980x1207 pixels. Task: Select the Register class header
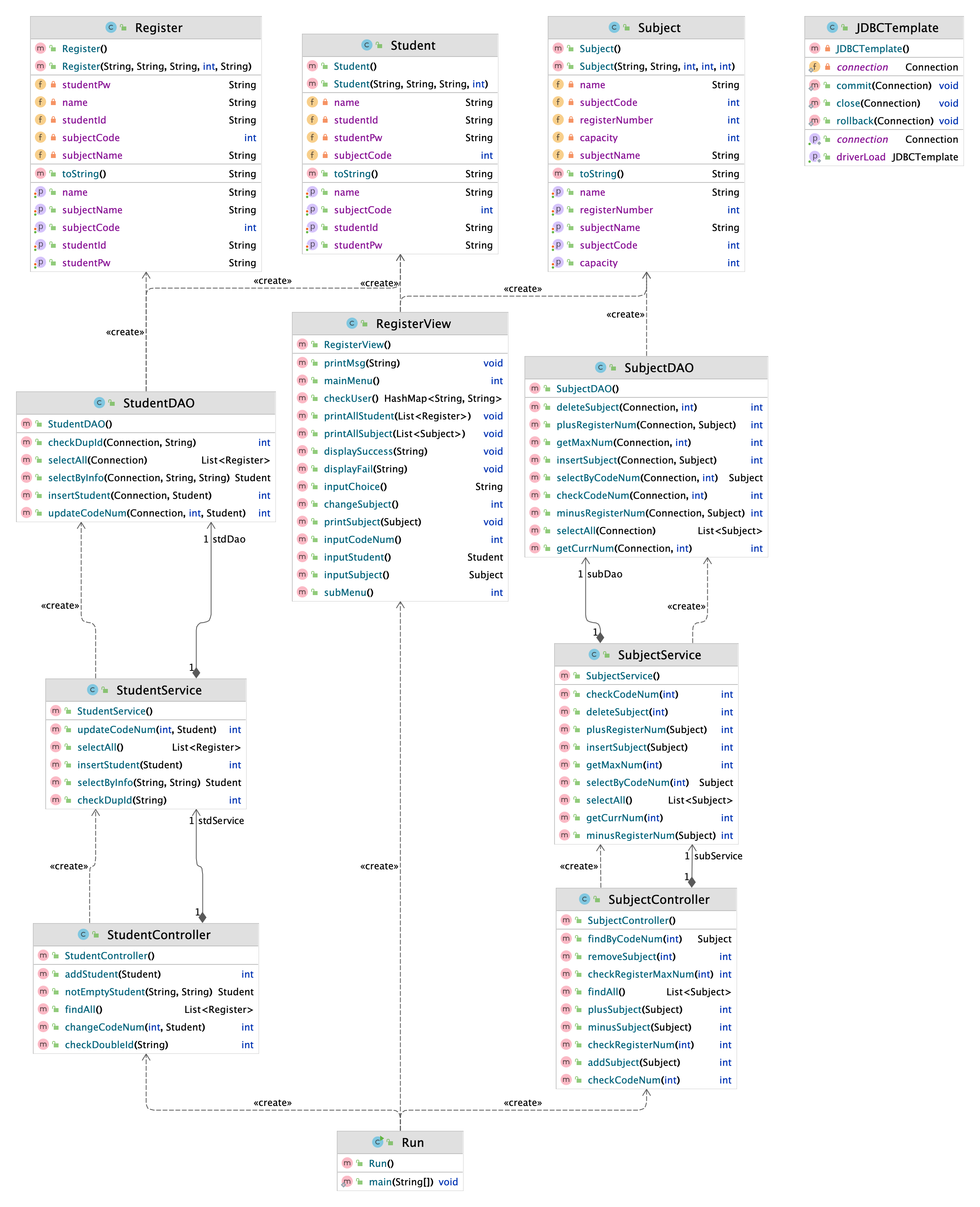click(146, 28)
